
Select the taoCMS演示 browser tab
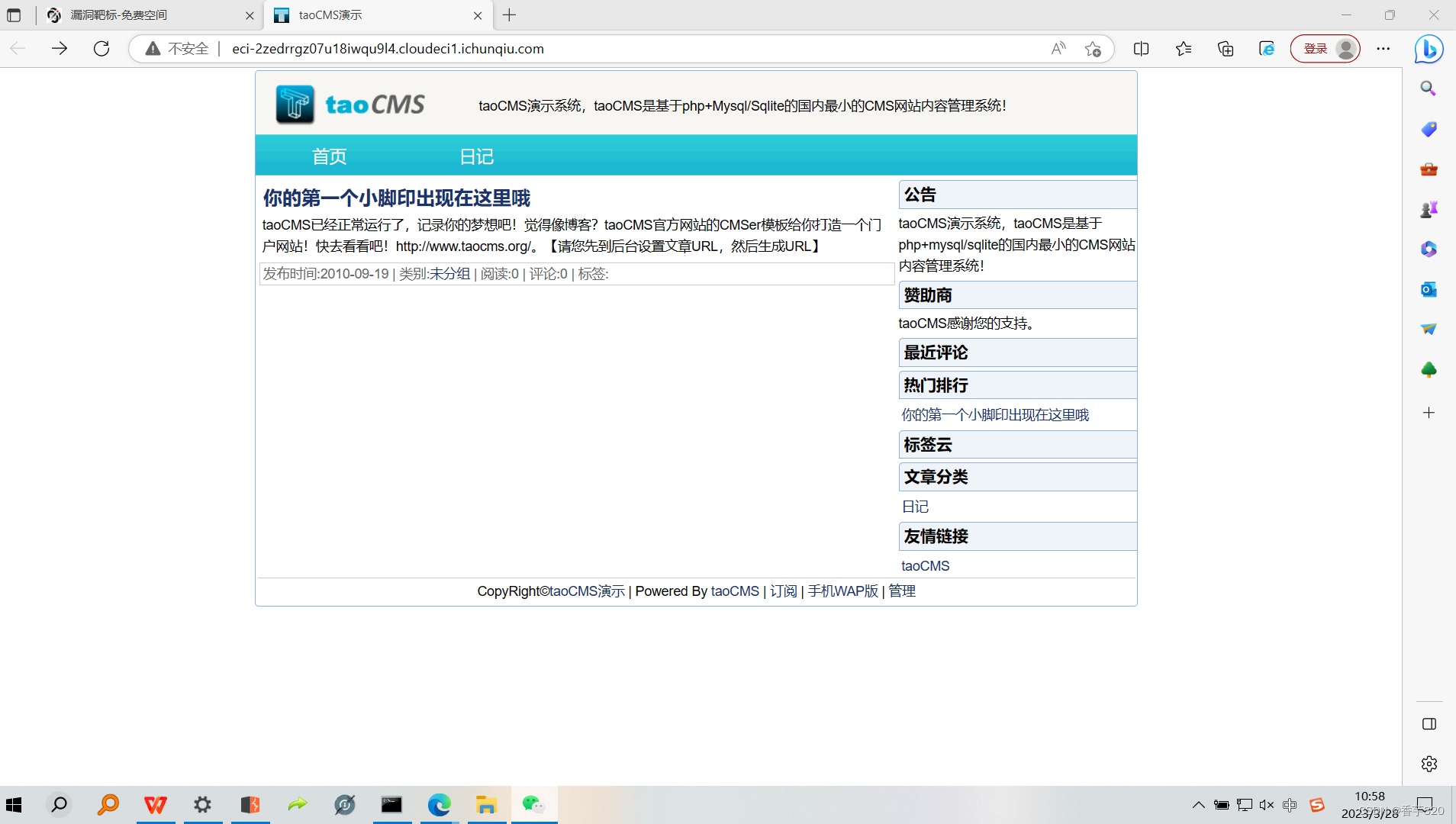378,15
